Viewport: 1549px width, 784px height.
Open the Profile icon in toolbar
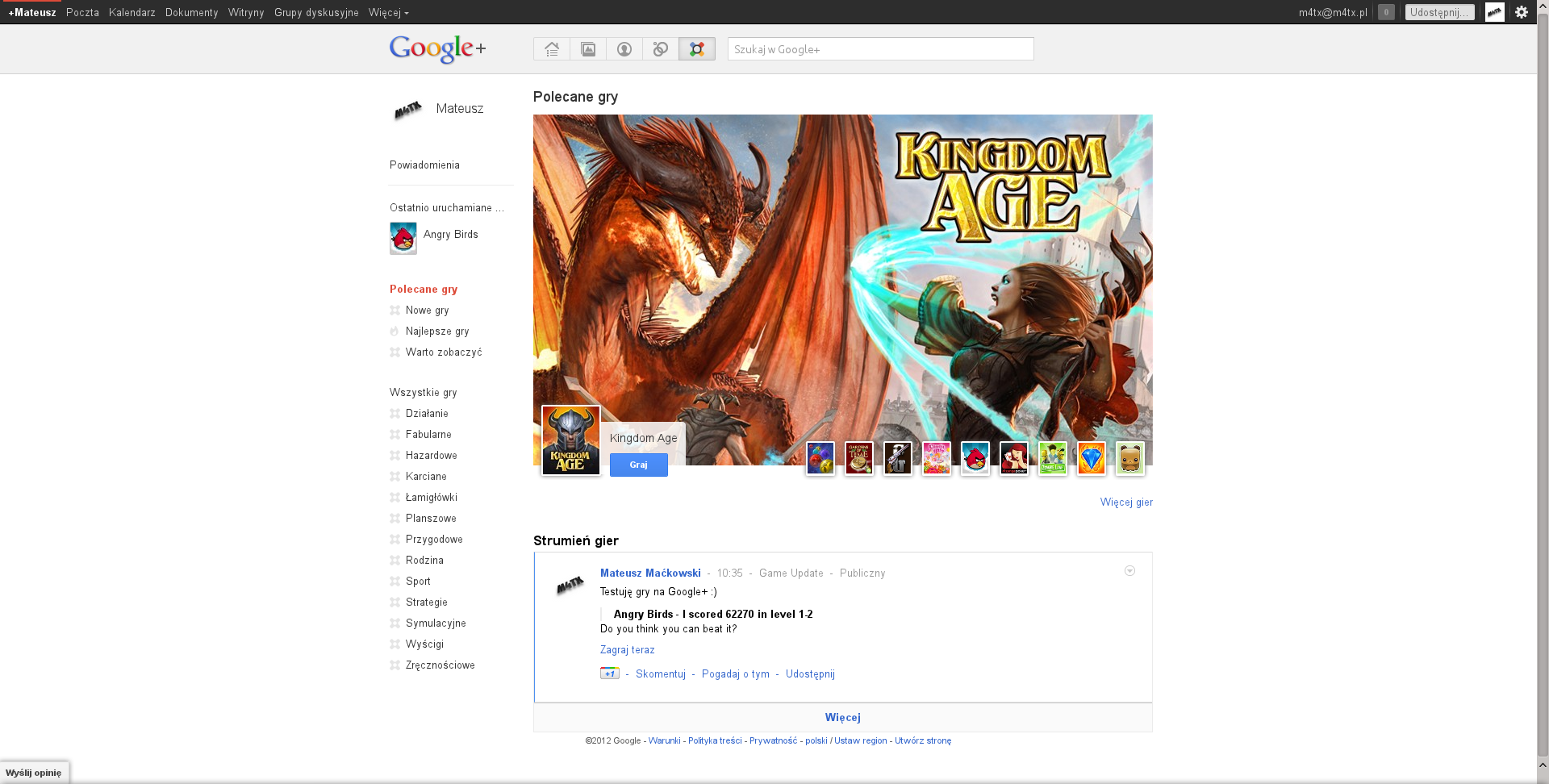(x=624, y=49)
